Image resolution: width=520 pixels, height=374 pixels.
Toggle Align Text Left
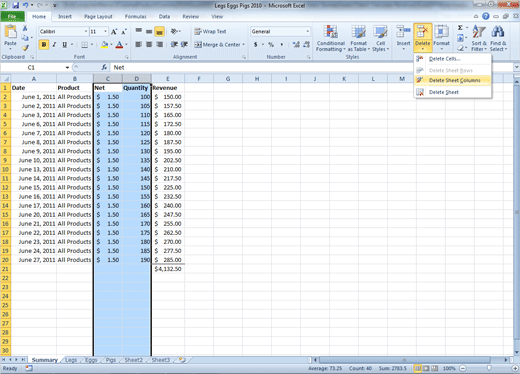pos(139,45)
